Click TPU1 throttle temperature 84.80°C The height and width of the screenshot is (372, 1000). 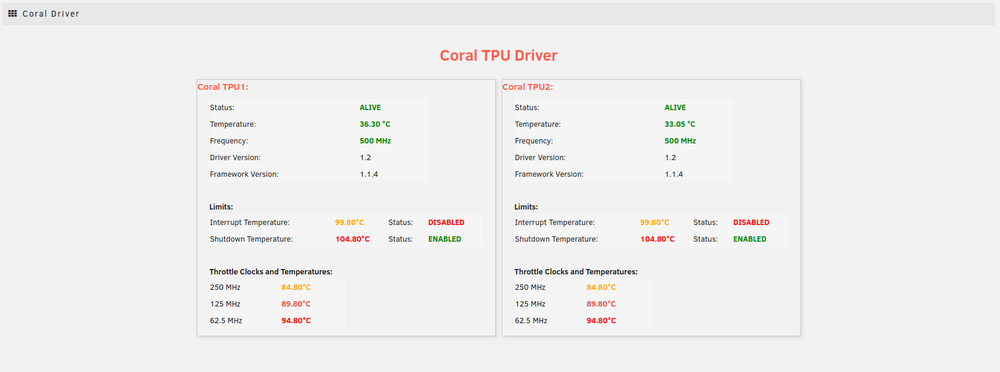296,287
